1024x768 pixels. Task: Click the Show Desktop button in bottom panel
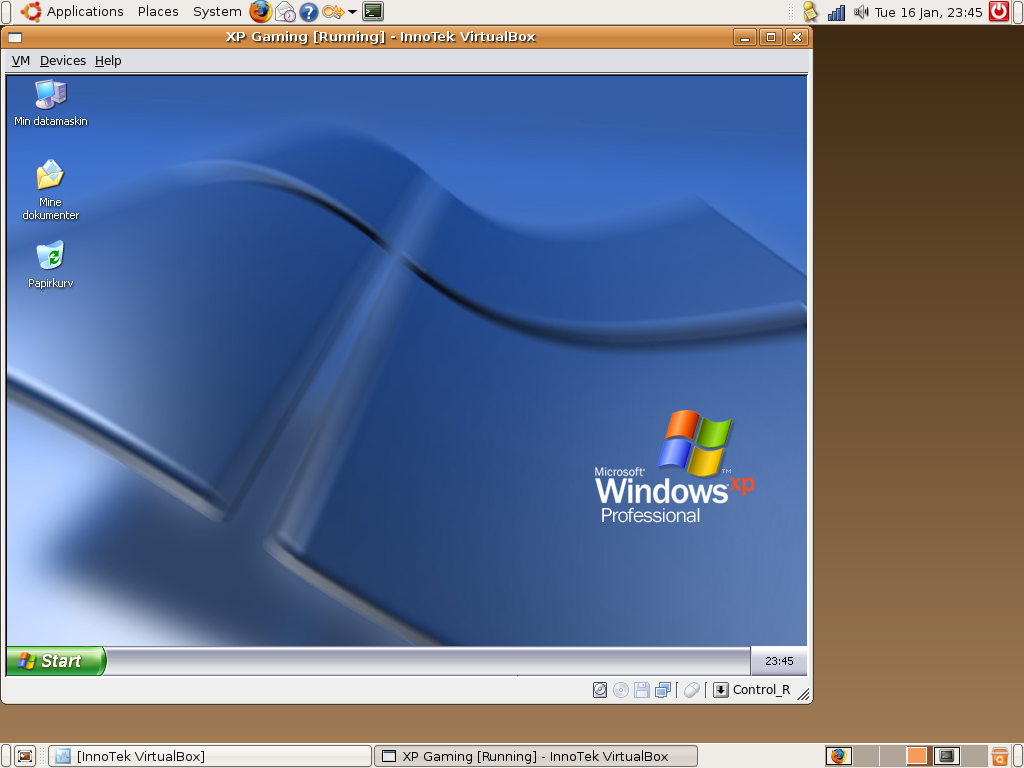25,756
